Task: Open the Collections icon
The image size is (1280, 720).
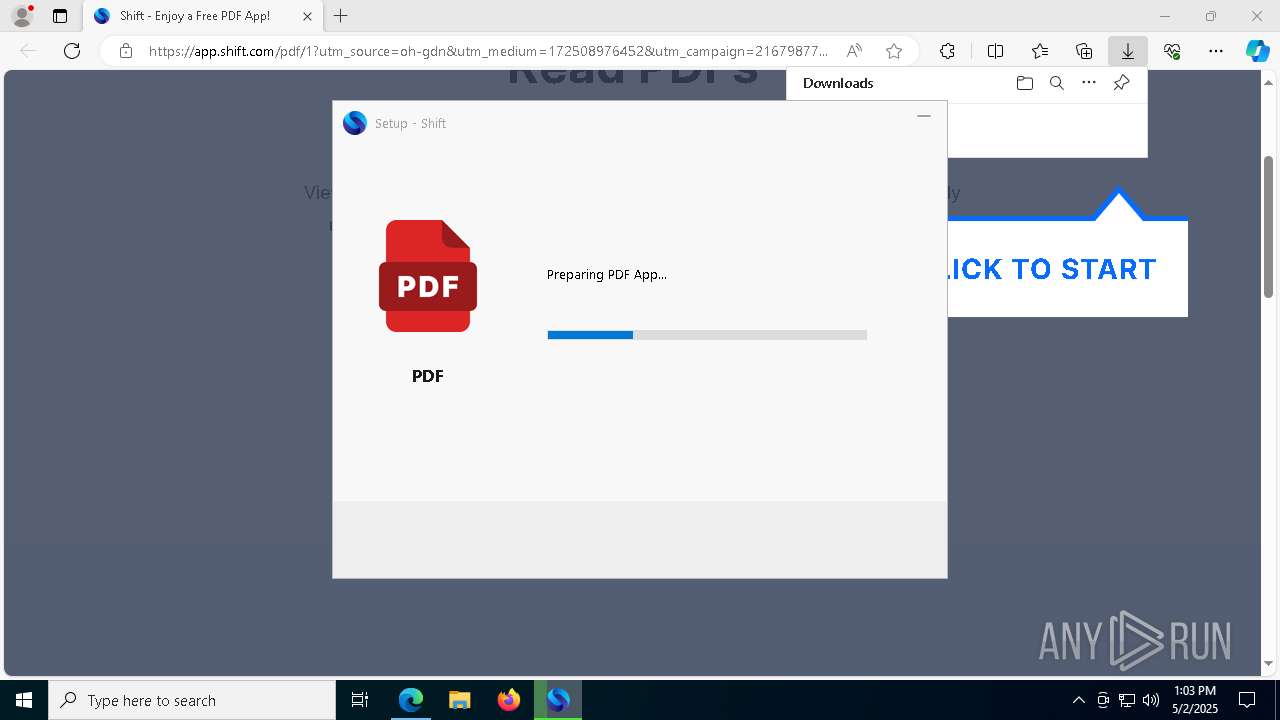Action: (1084, 51)
